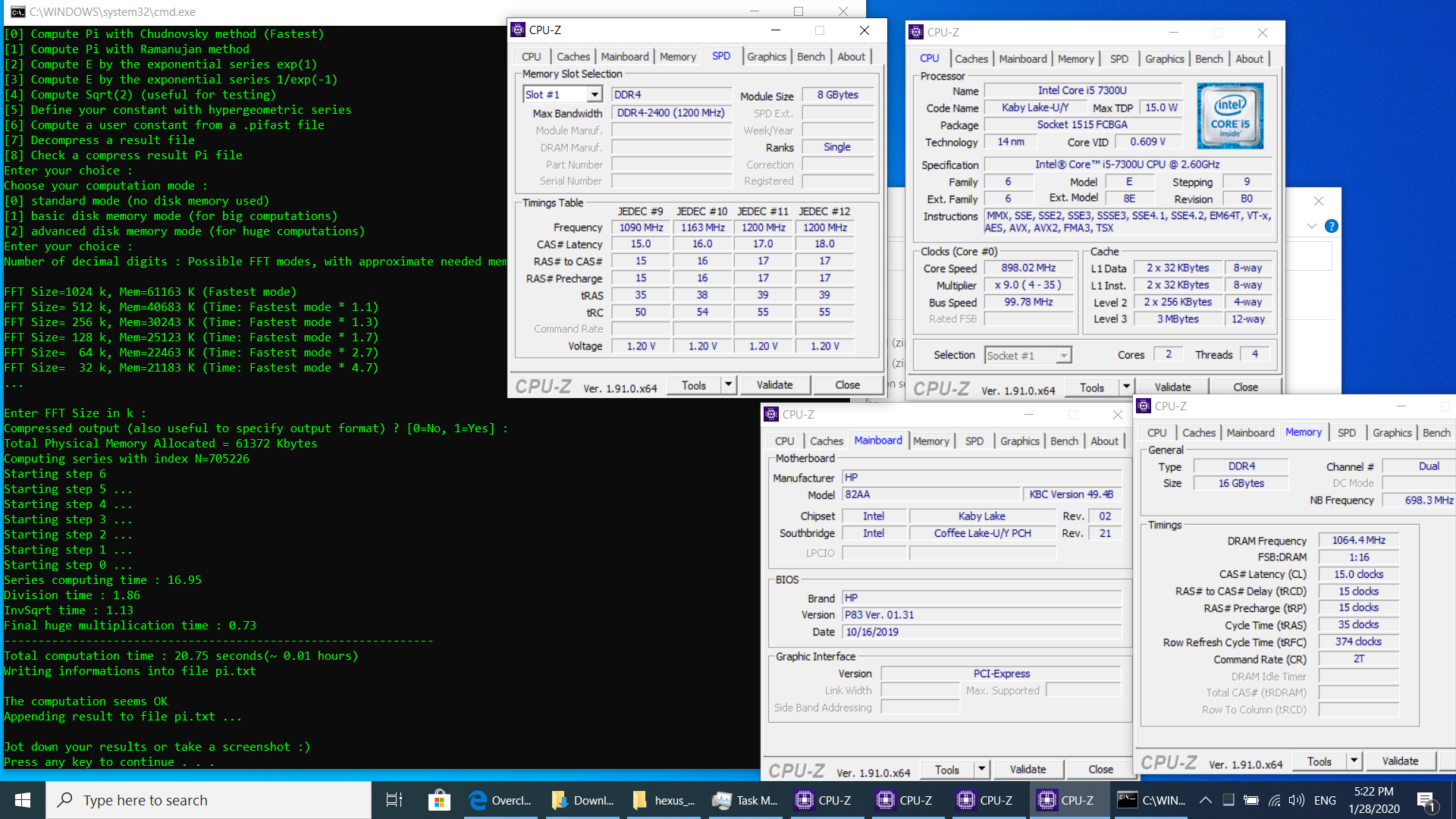
Task: Open the Tools dropdown arrow in SPD window
Action: click(728, 385)
